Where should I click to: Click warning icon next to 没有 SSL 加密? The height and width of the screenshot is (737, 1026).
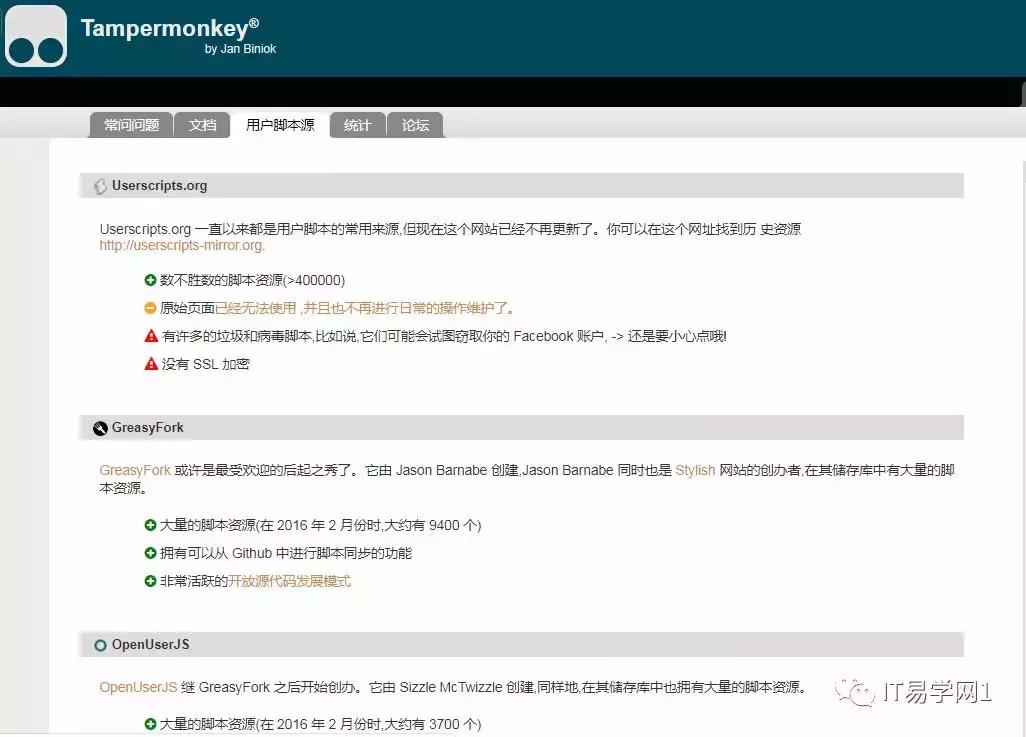click(150, 364)
